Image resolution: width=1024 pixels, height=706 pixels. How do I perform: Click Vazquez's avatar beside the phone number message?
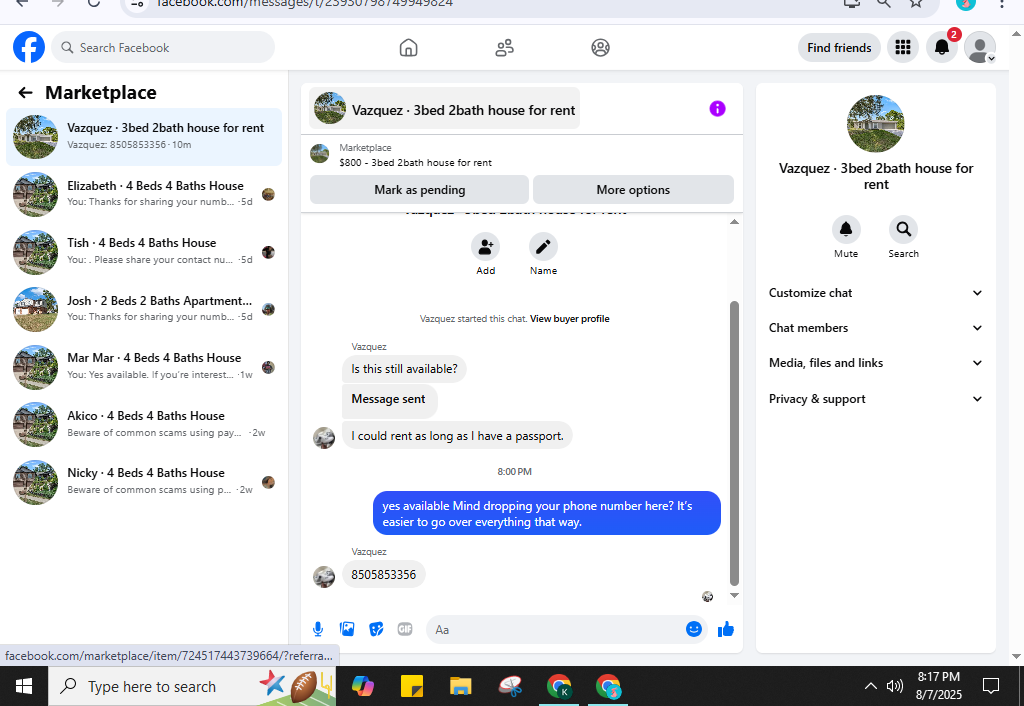(x=324, y=577)
